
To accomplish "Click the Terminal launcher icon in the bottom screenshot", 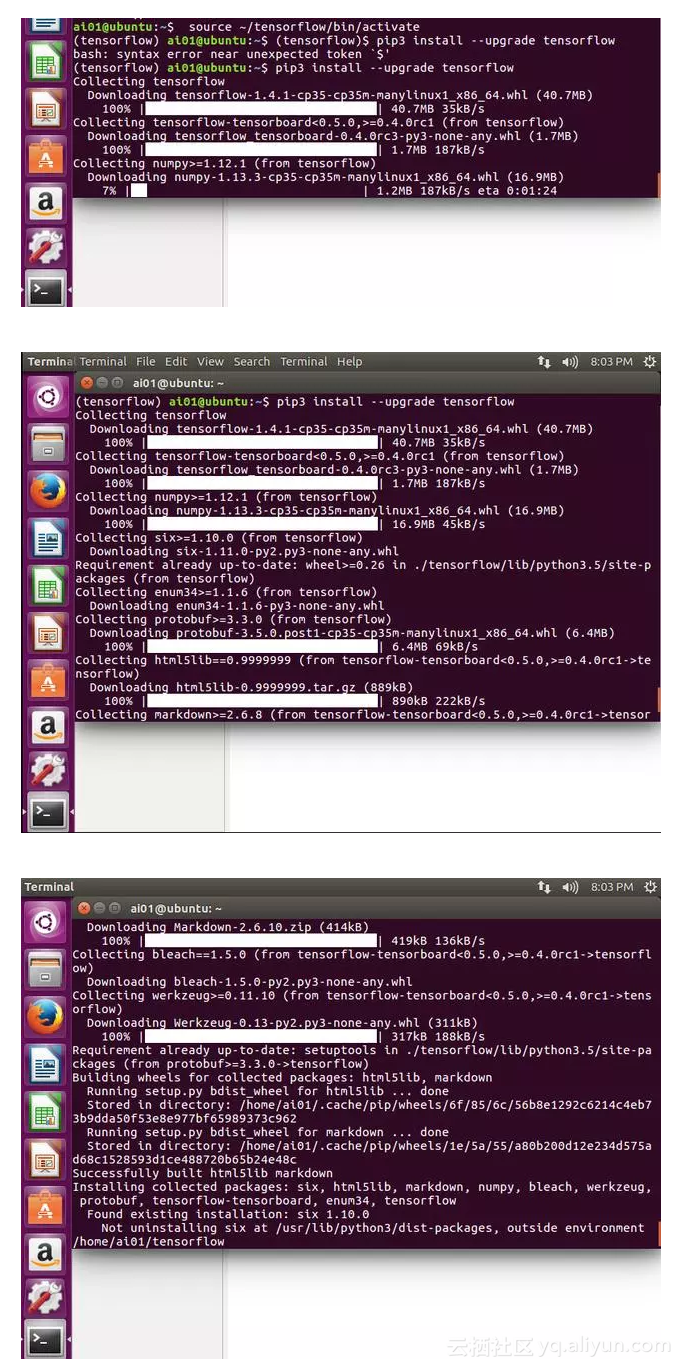I will pos(45,1340).
